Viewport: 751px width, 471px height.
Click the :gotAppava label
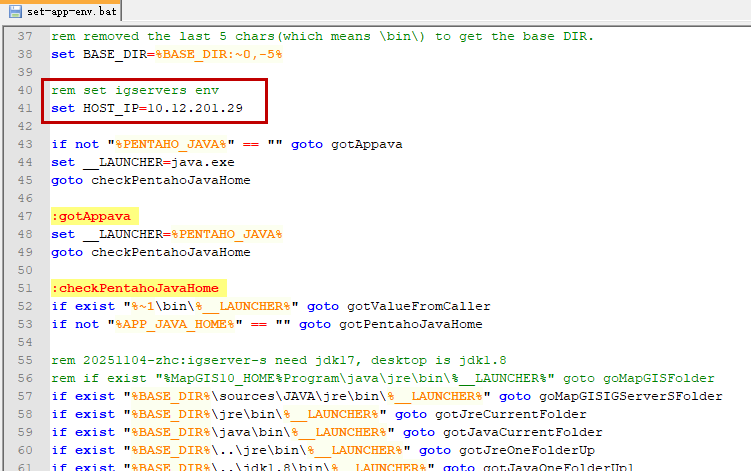[x=95, y=216]
